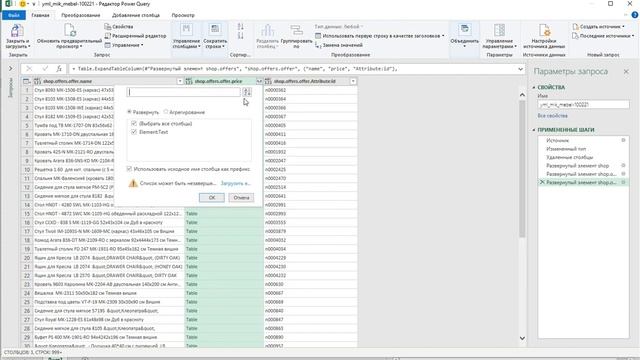Click the vertical scrollbar up arrow

tap(522, 95)
